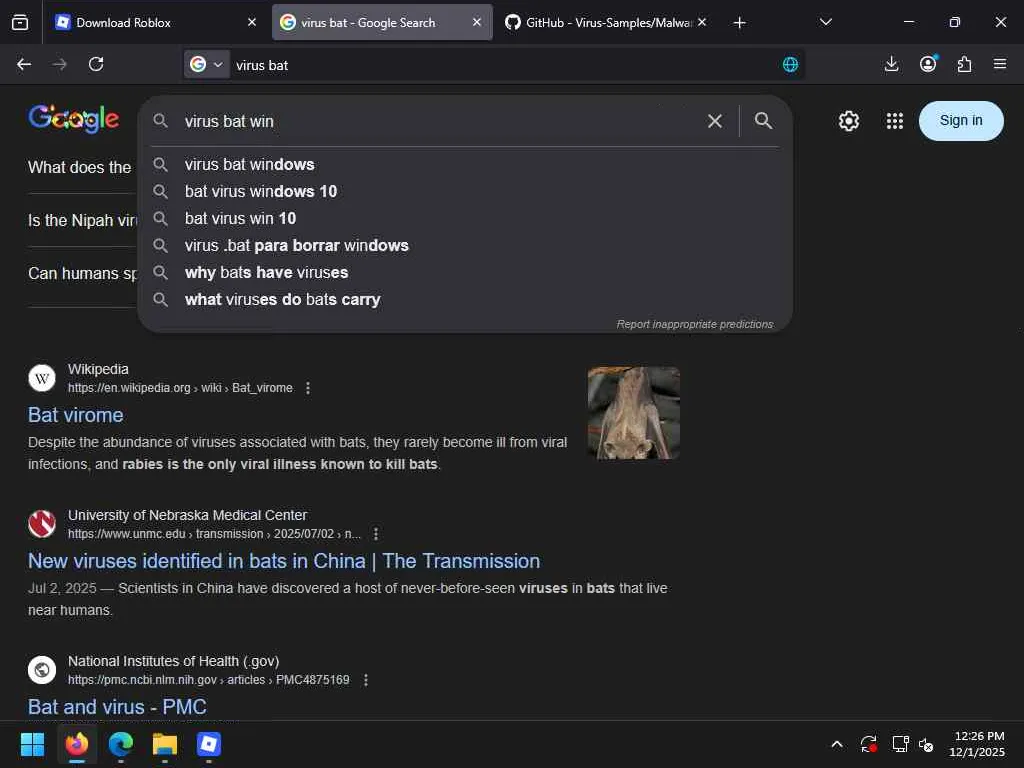Click 'Report inappropriate predictions' link
Screen dimensions: 1024x768
coord(695,325)
